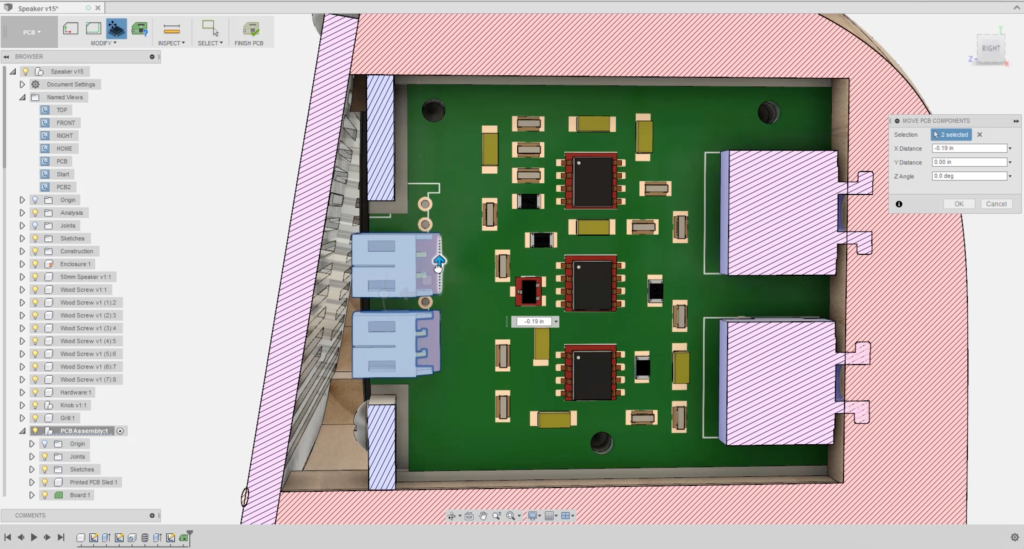Open the PCB workspace dropdown

coord(31,32)
